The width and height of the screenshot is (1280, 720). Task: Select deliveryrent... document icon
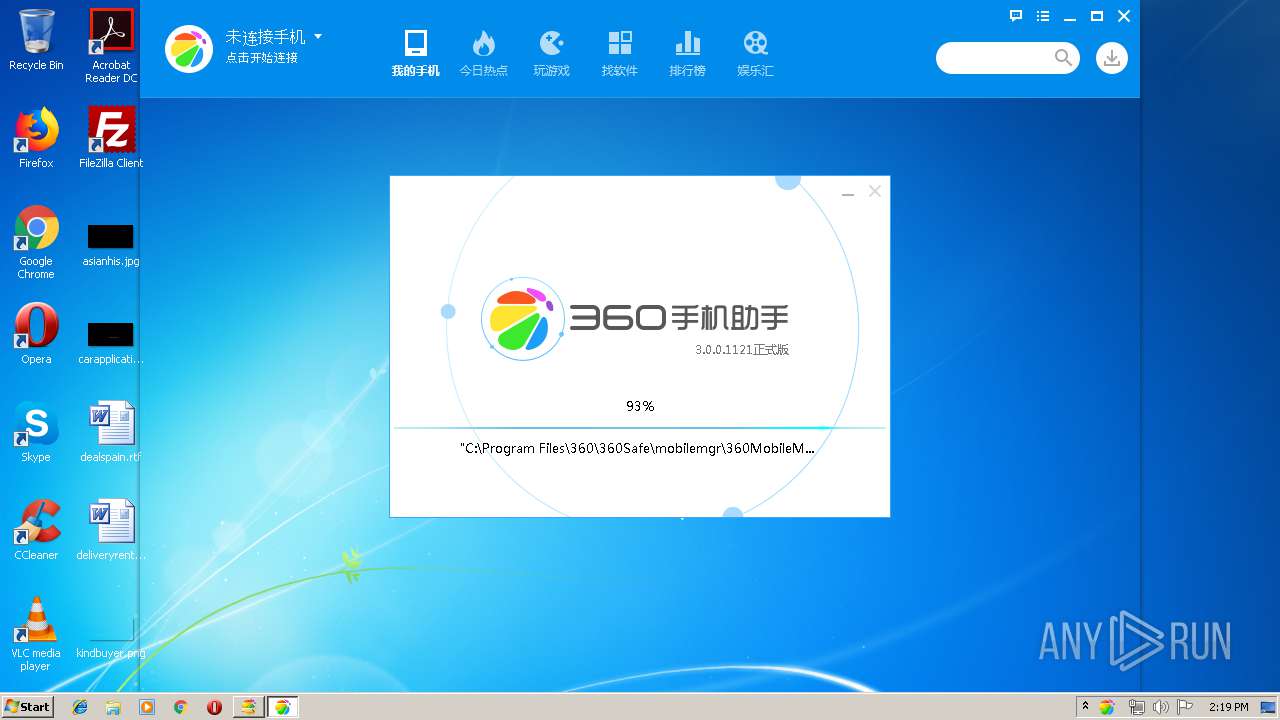(x=111, y=530)
